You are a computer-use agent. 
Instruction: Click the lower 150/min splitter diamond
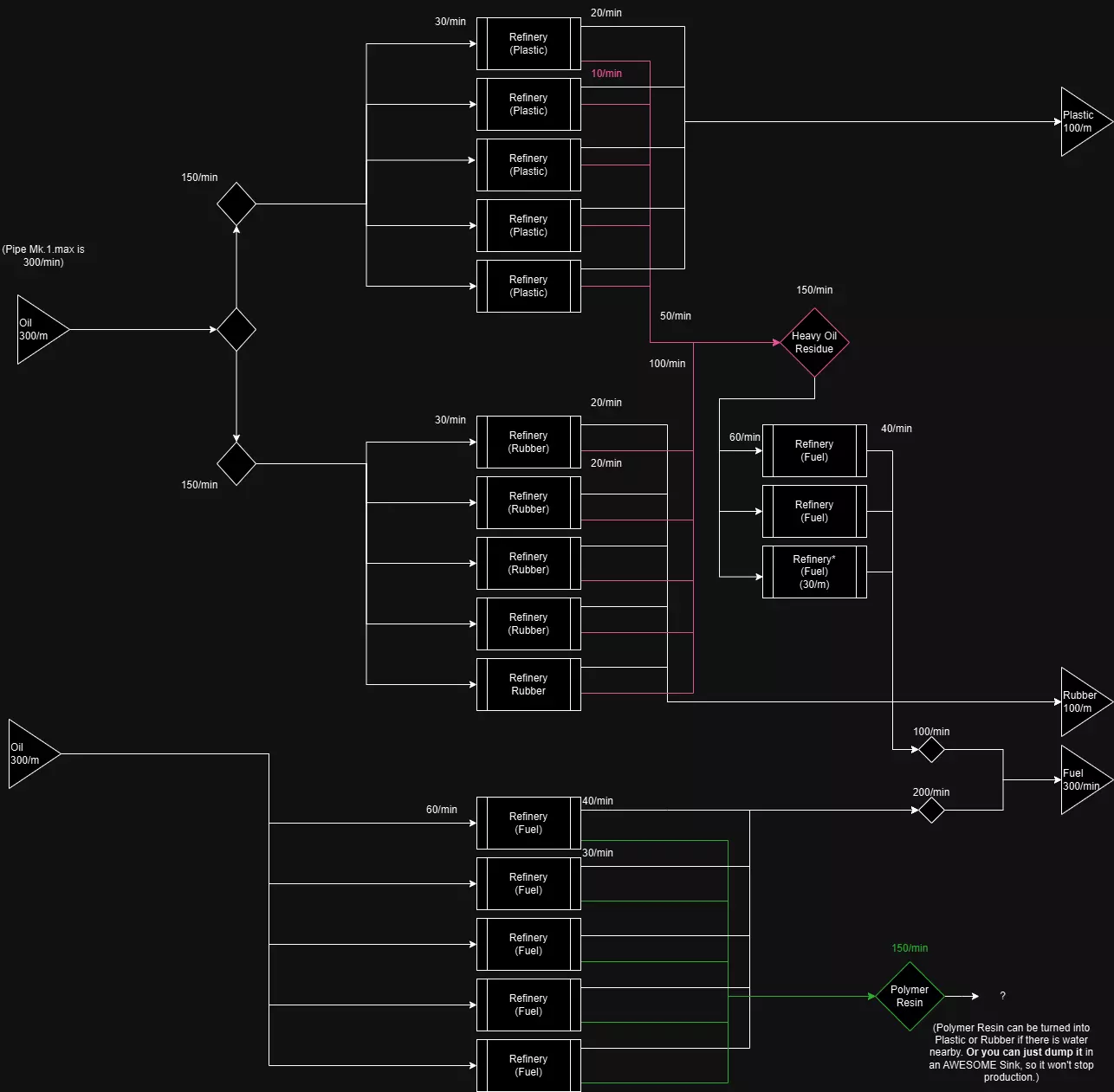236,463
